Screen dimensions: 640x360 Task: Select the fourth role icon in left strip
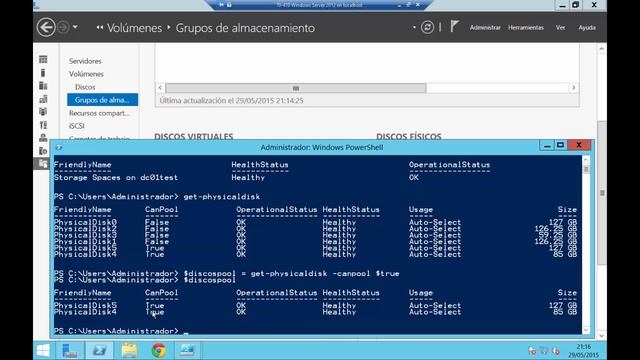click(43, 99)
